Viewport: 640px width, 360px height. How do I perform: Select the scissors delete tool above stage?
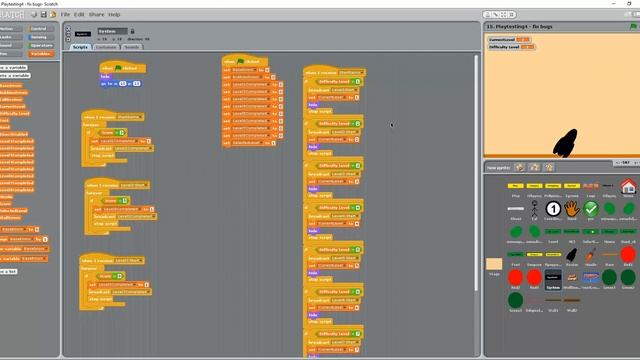tap(496, 15)
